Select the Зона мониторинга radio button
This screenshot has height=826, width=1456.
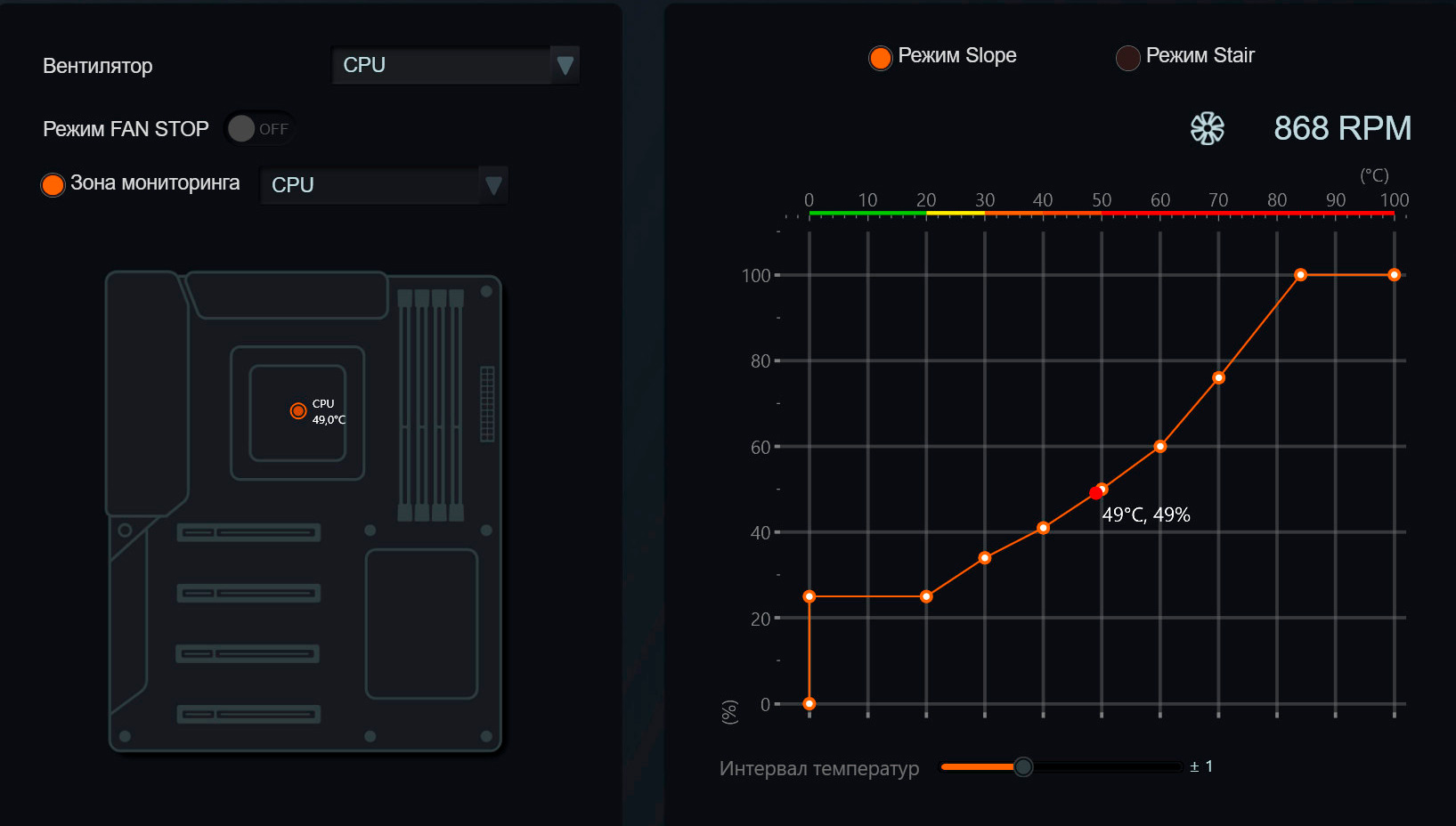click(53, 184)
